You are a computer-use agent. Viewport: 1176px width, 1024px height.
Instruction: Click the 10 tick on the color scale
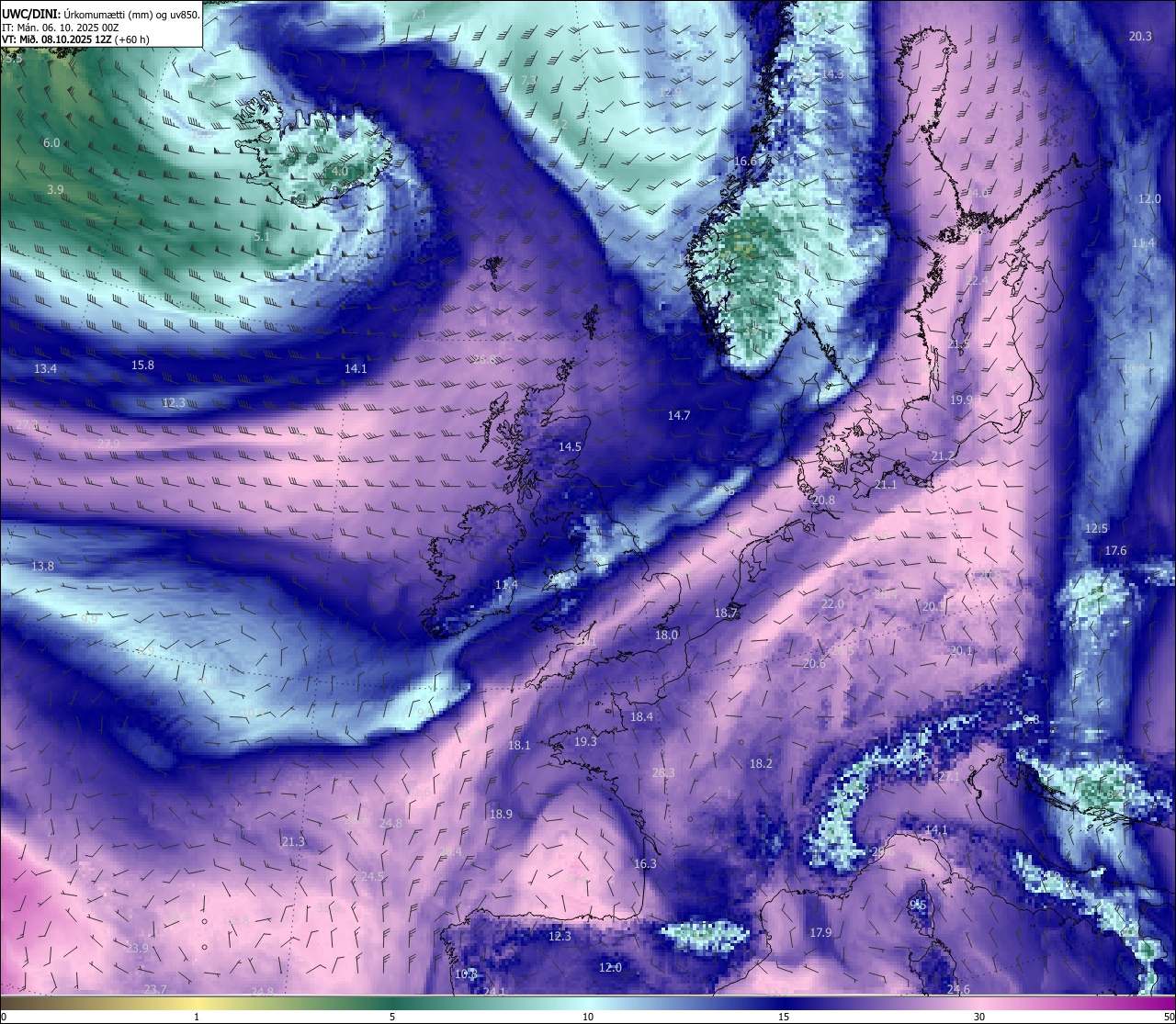pos(588,1017)
